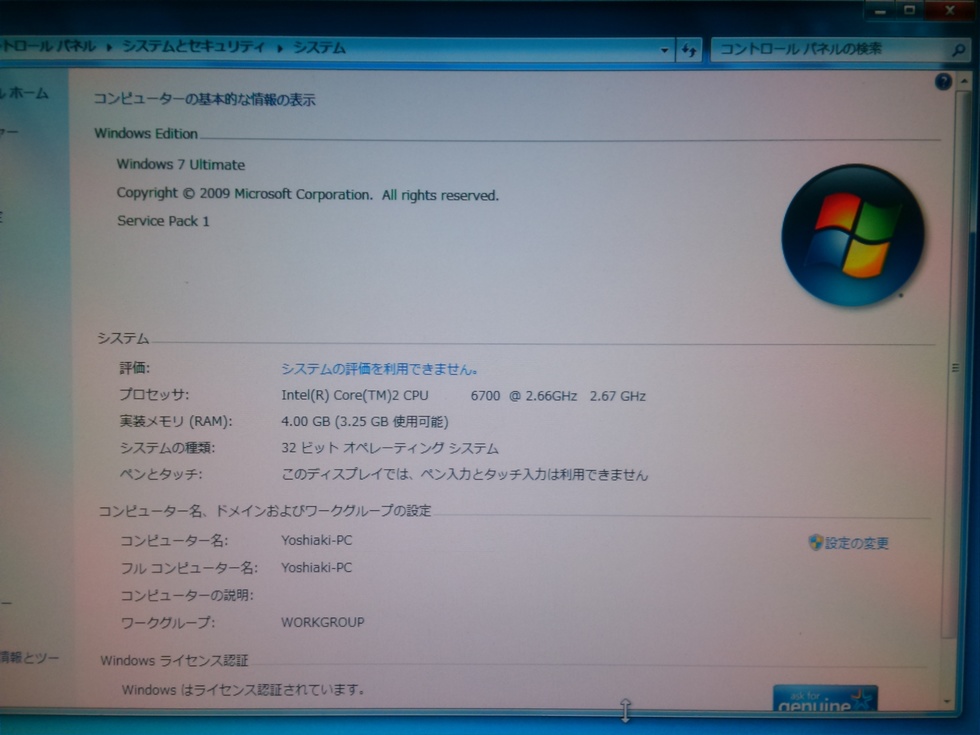Screen dimensions: 980x735
Task: Click the 32 ビット オペレーティング システム value
Action: pos(389,448)
